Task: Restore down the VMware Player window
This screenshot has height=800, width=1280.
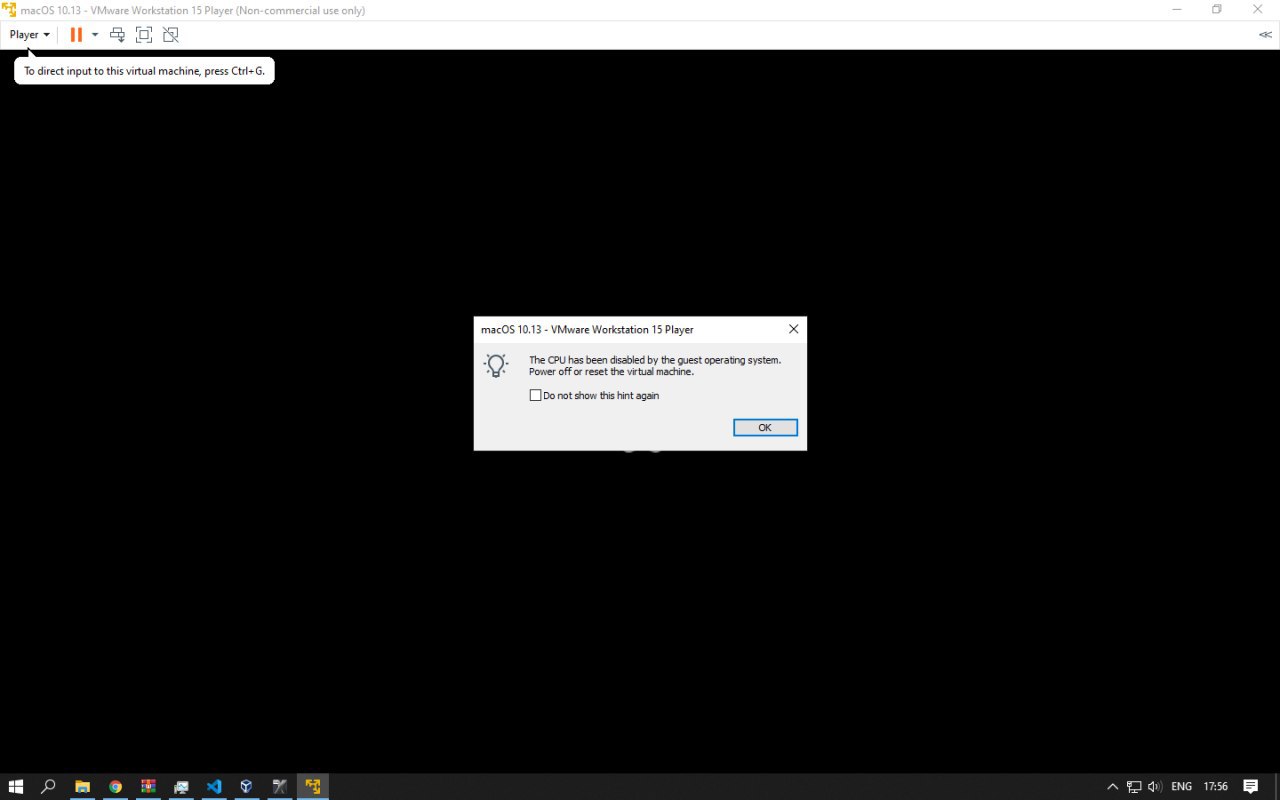Action: coord(1217,9)
